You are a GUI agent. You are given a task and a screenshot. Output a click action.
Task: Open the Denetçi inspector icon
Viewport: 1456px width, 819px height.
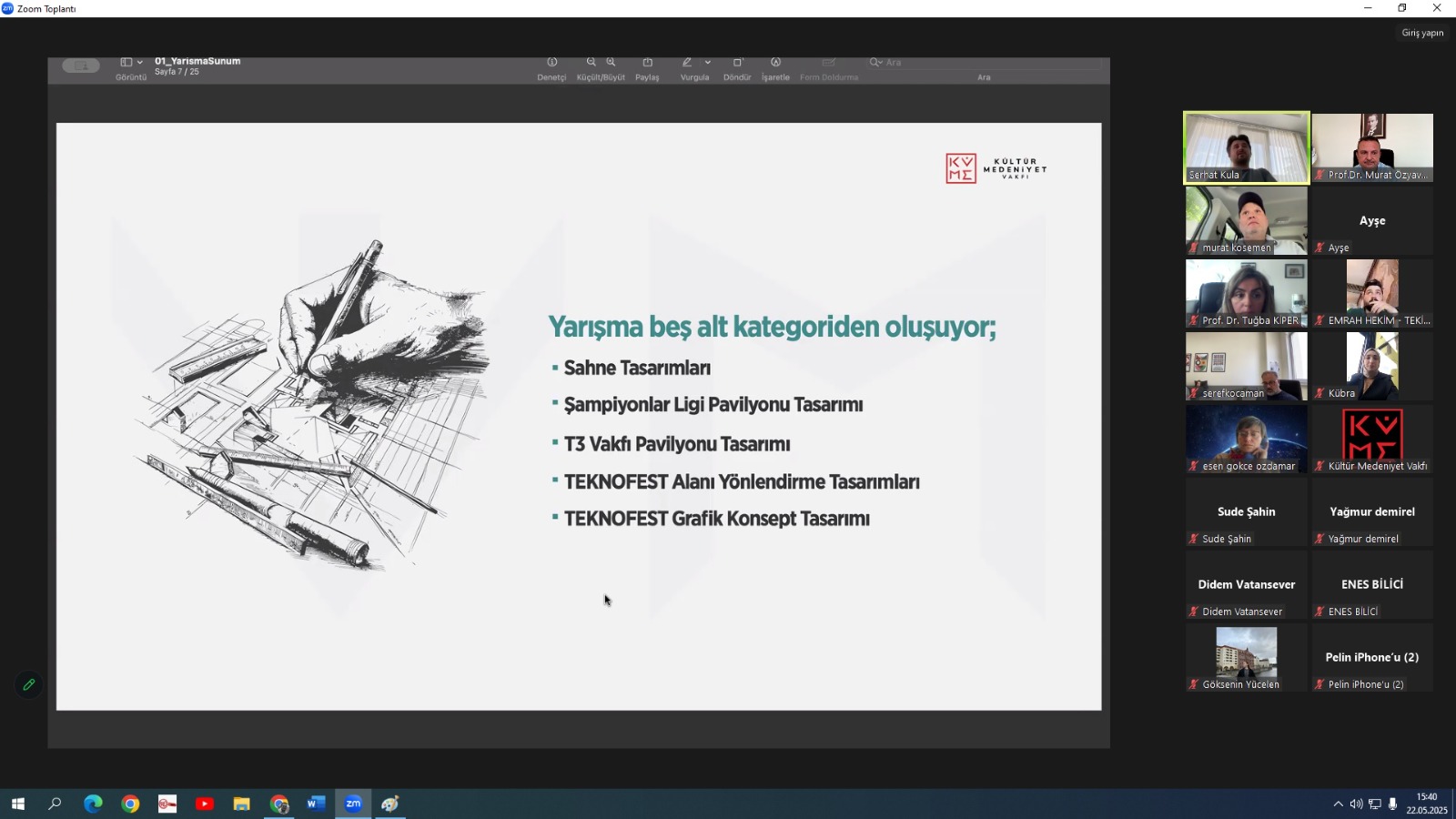tap(551, 62)
